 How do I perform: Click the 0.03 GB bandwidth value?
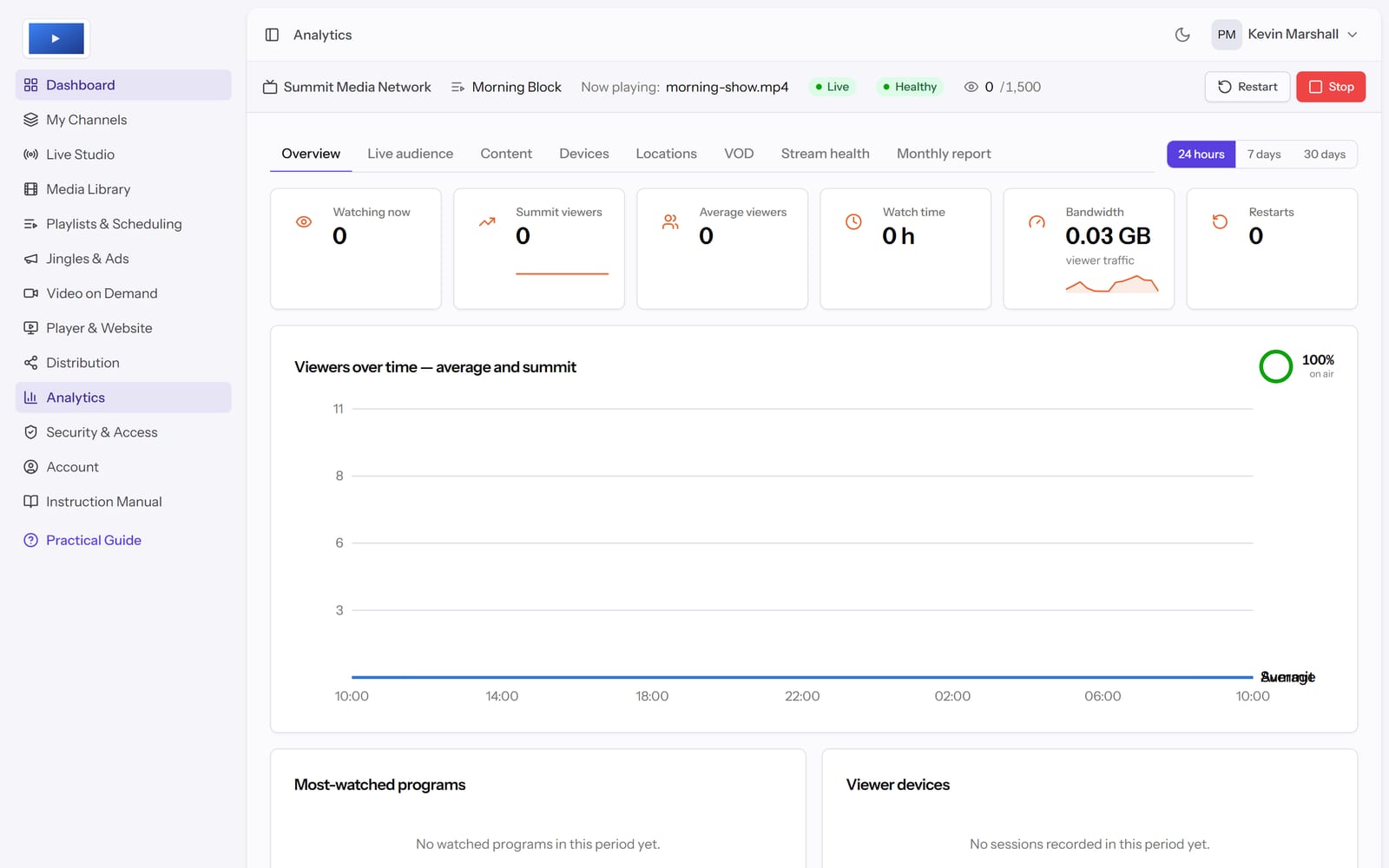tap(1108, 236)
